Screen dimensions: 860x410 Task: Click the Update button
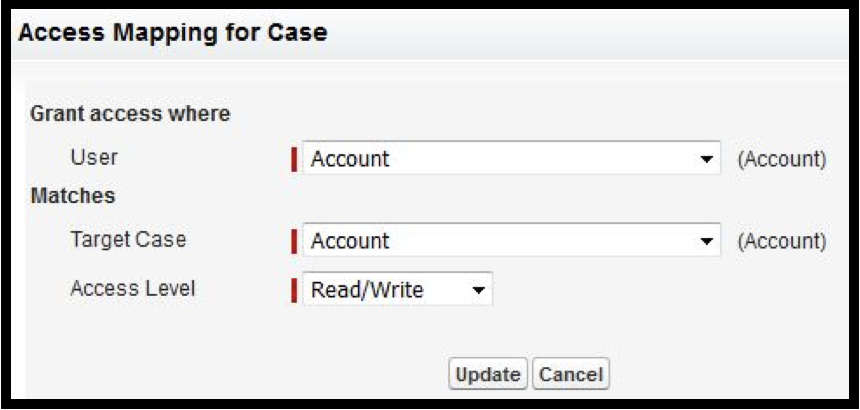coord(488,374)
